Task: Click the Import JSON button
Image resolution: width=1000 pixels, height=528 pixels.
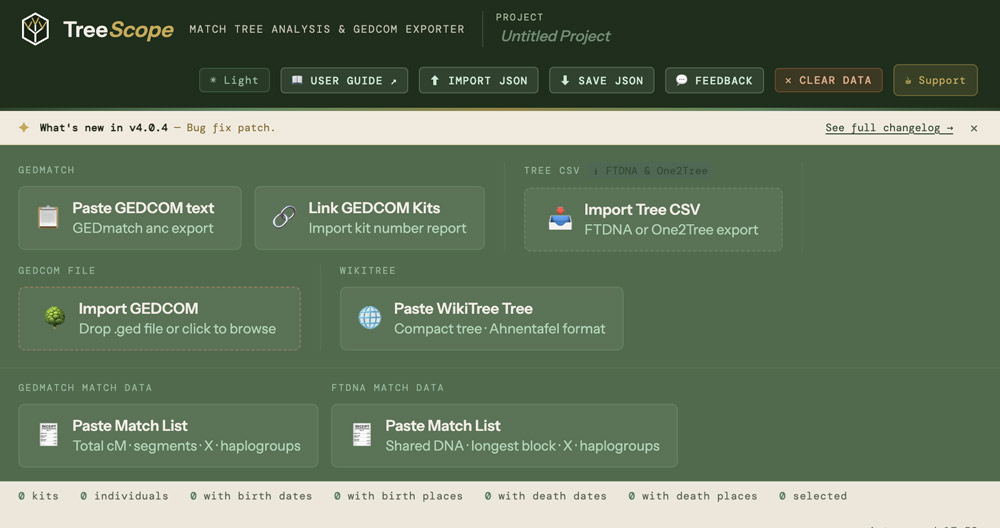Action: (478, 80)
